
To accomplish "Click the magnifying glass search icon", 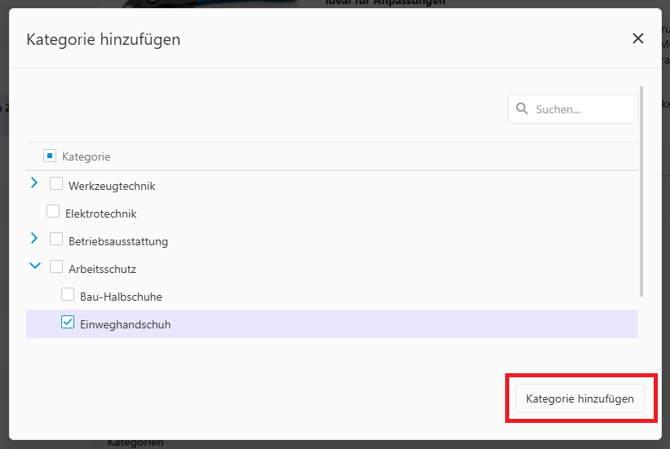I will click(522, 109).
